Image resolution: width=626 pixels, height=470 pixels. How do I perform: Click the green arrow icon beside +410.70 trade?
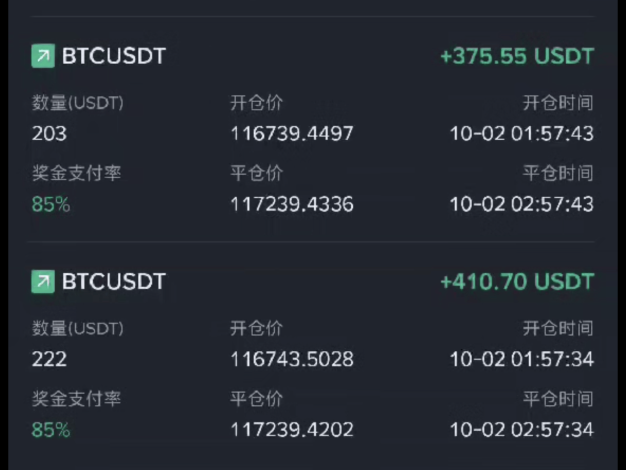(43, 282)
